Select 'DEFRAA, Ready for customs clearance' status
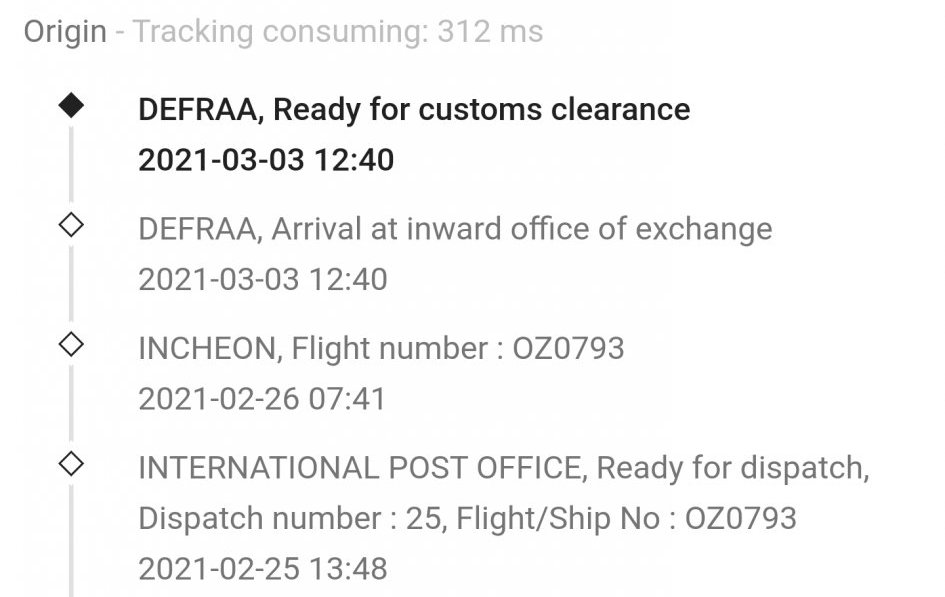This screenshot has width=945, height=597. point(414,110)
